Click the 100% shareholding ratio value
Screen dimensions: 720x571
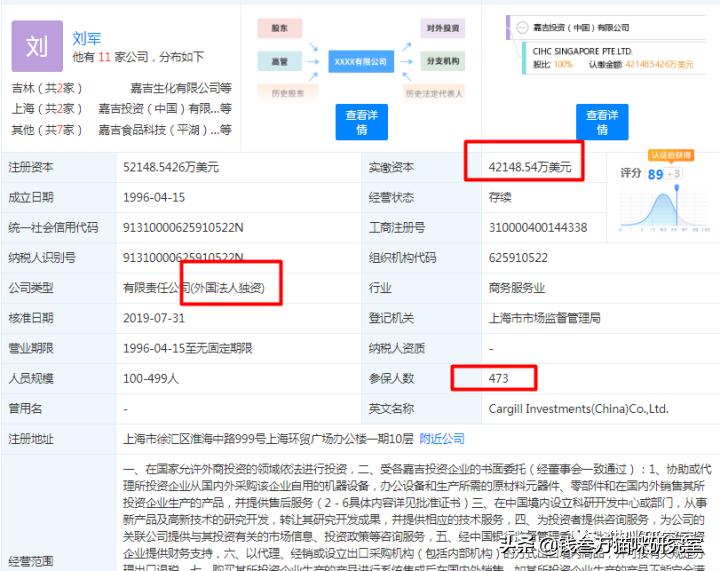562,64
